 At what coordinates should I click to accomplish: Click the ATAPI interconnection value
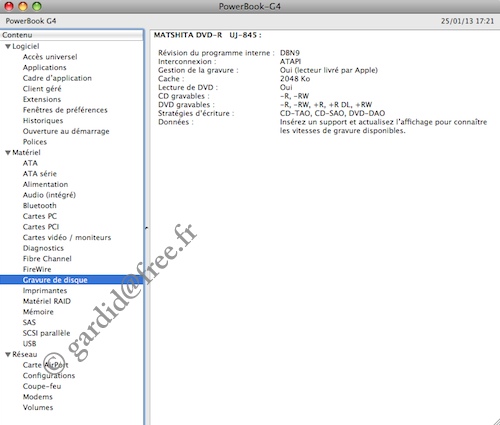click(290, 62)
